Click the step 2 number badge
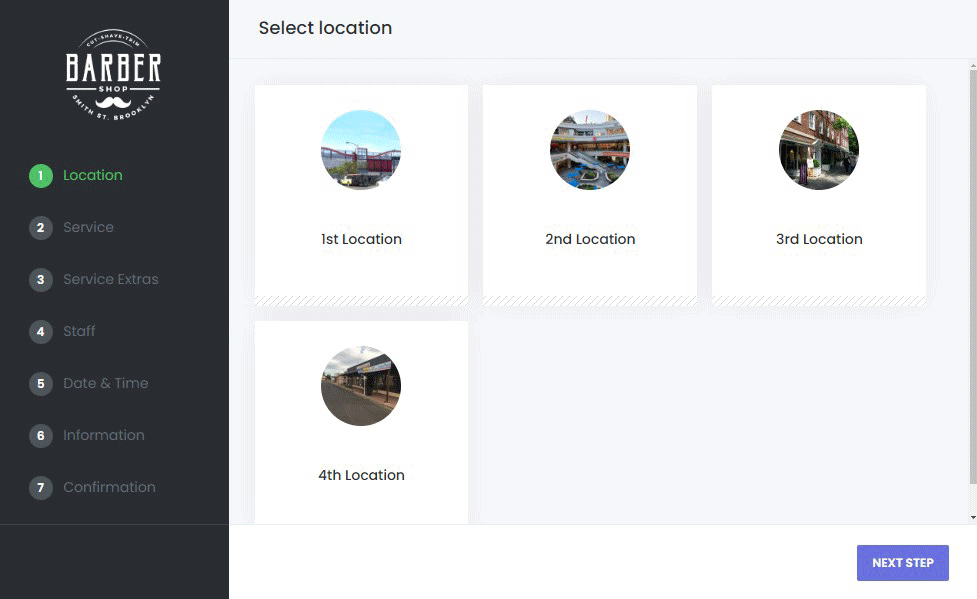Image resolution: width=977 pixels, height=599 pixels. coord(41,228)
